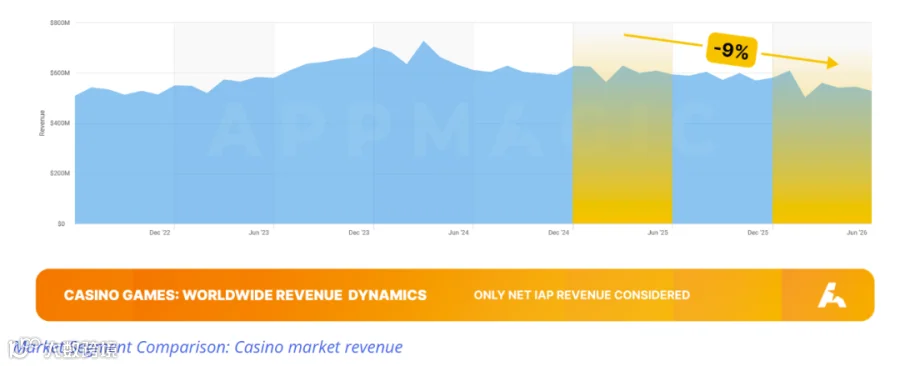
Task: Select the Jun '23 axis label
Action: (258, 233)
